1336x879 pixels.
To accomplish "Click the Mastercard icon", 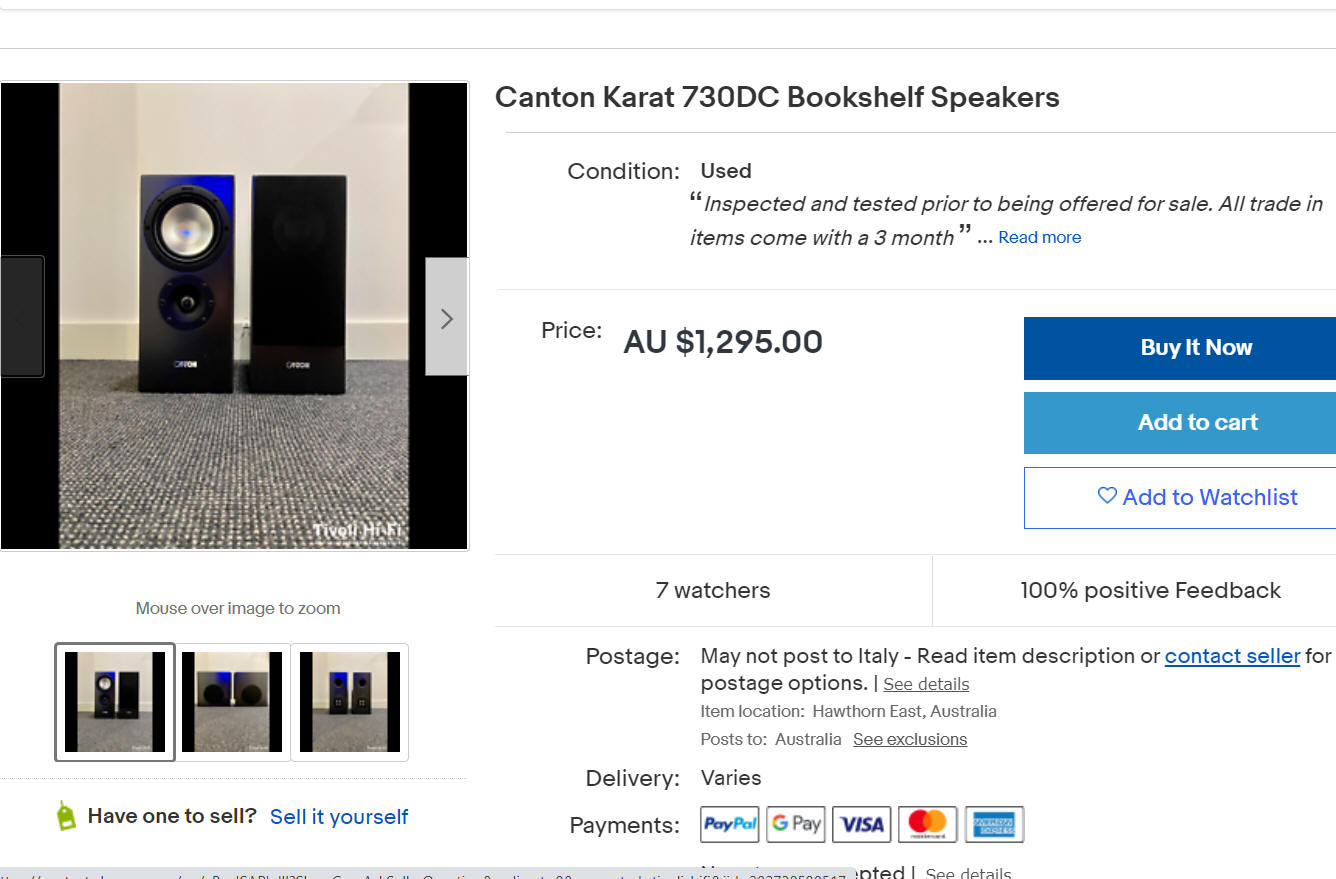I will click(927, 824).
